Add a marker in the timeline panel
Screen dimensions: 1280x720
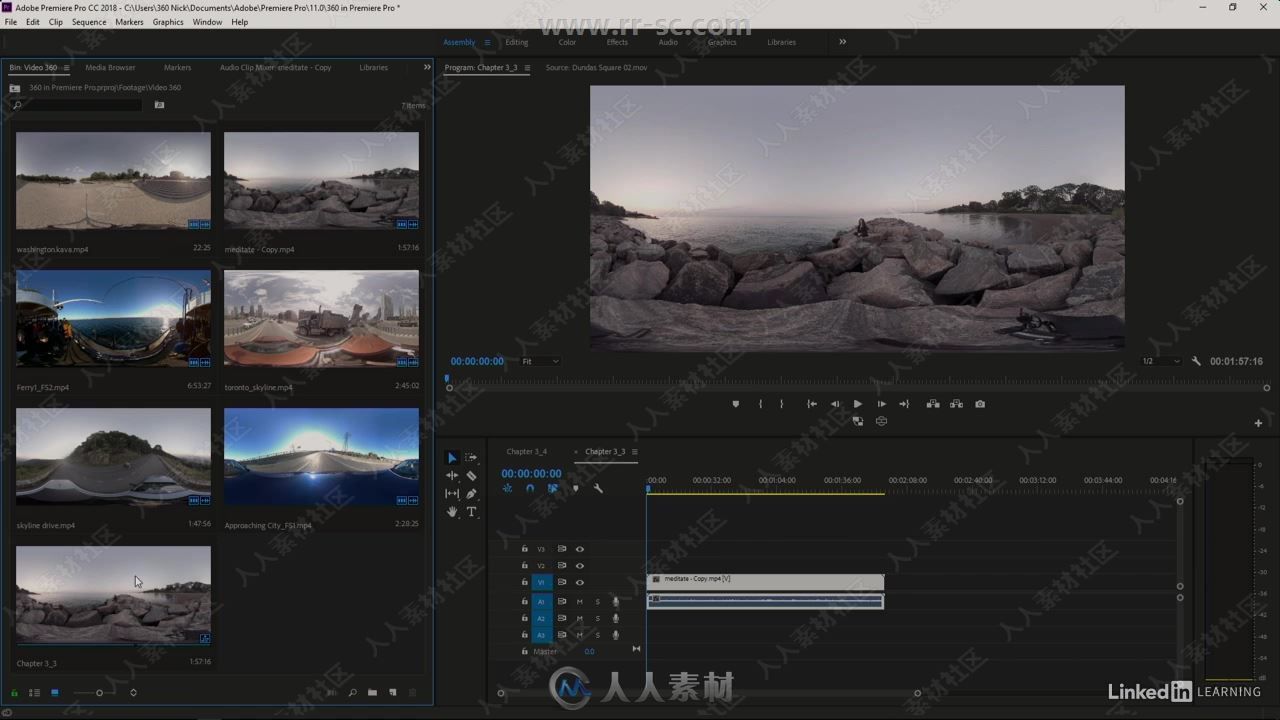click(575, 489)
